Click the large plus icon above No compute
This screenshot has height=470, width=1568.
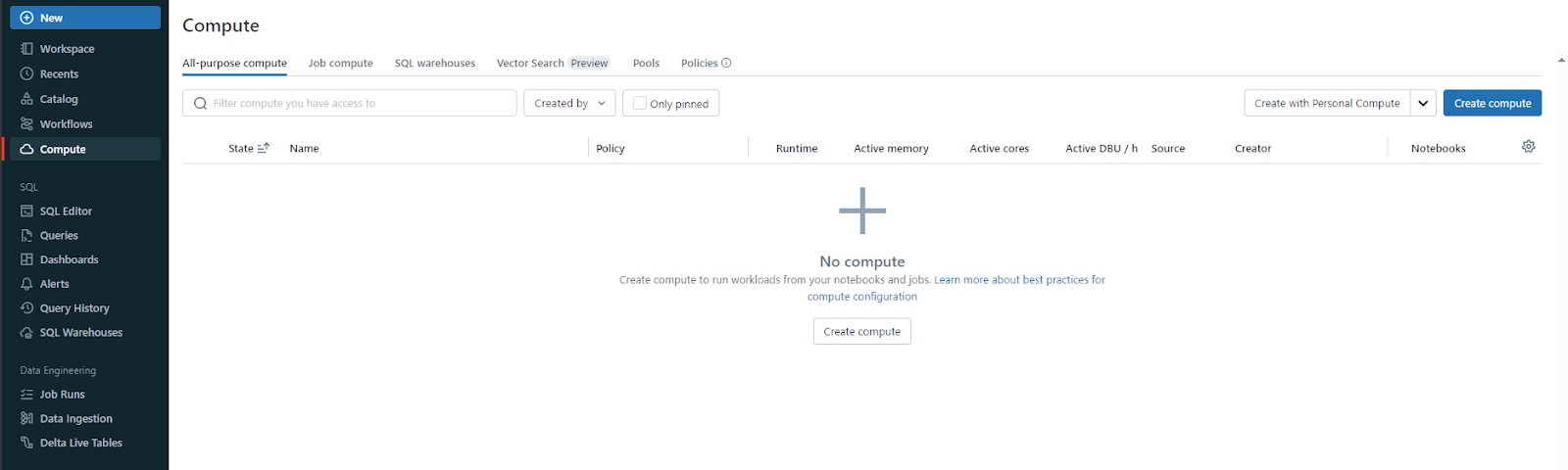pyautogui.click(x=862, y=211)
